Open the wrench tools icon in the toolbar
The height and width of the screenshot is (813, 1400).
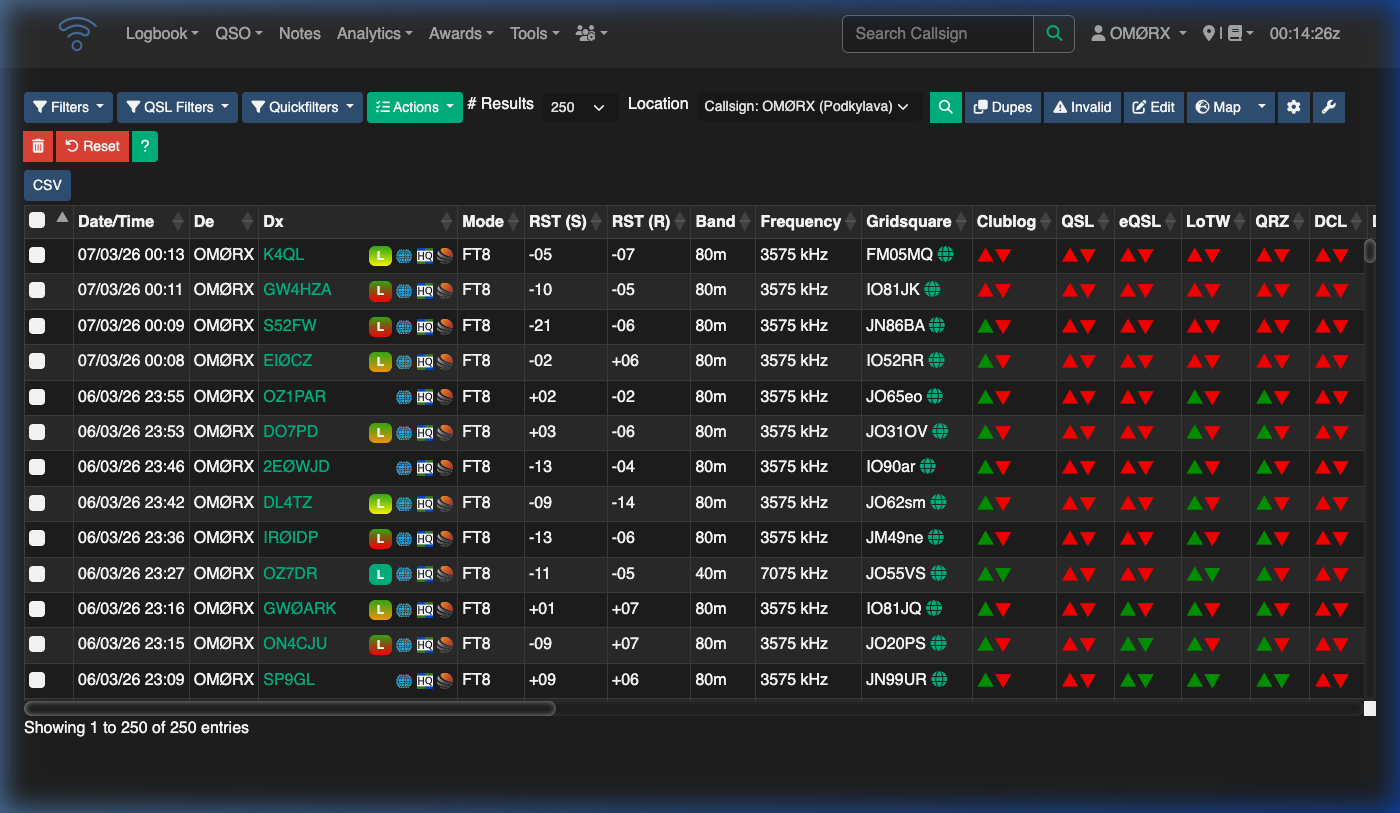pyautogui.click(x=1328, y=107)
